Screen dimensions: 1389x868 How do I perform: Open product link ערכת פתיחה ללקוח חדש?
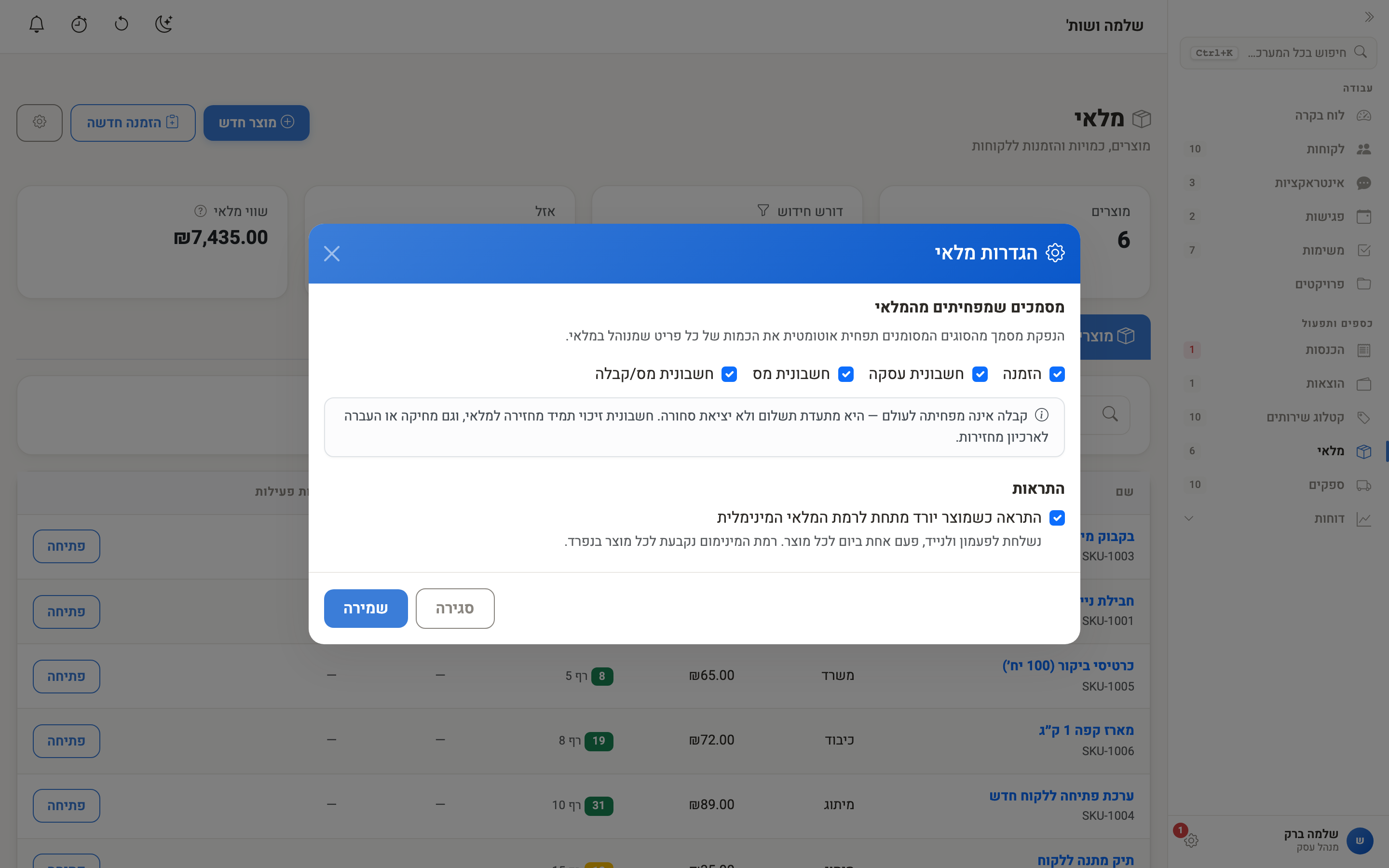click(1062, 796)
